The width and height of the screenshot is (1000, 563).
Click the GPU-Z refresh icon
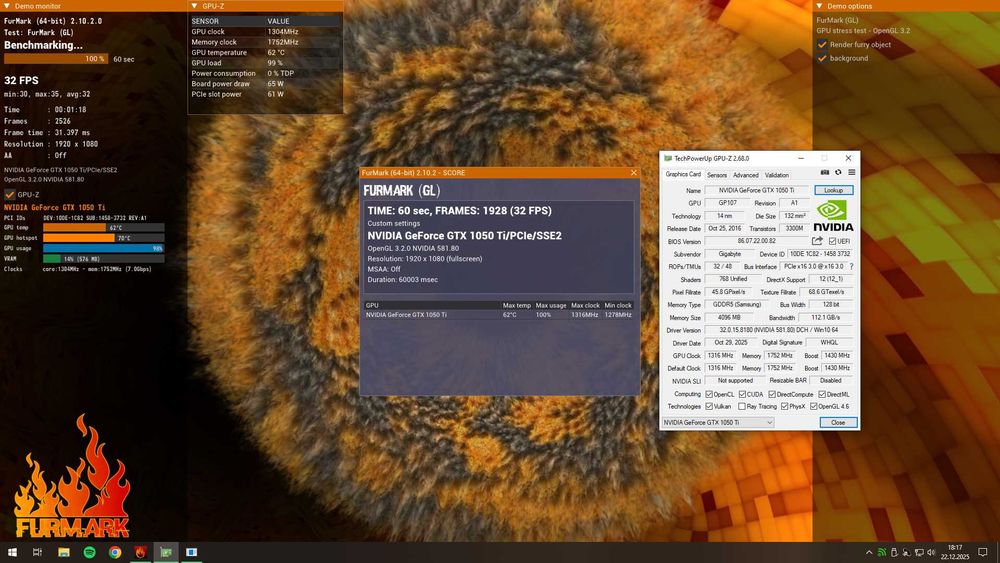[x=838, y=173]
